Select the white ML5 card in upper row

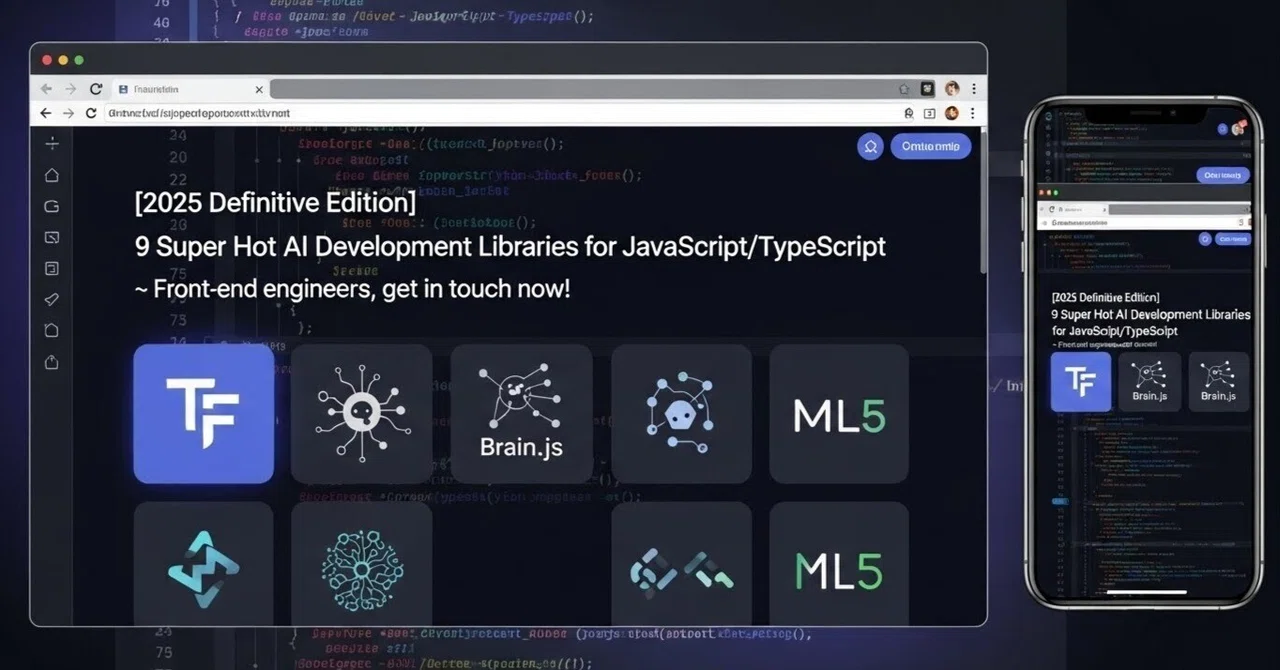click(839, 414)
